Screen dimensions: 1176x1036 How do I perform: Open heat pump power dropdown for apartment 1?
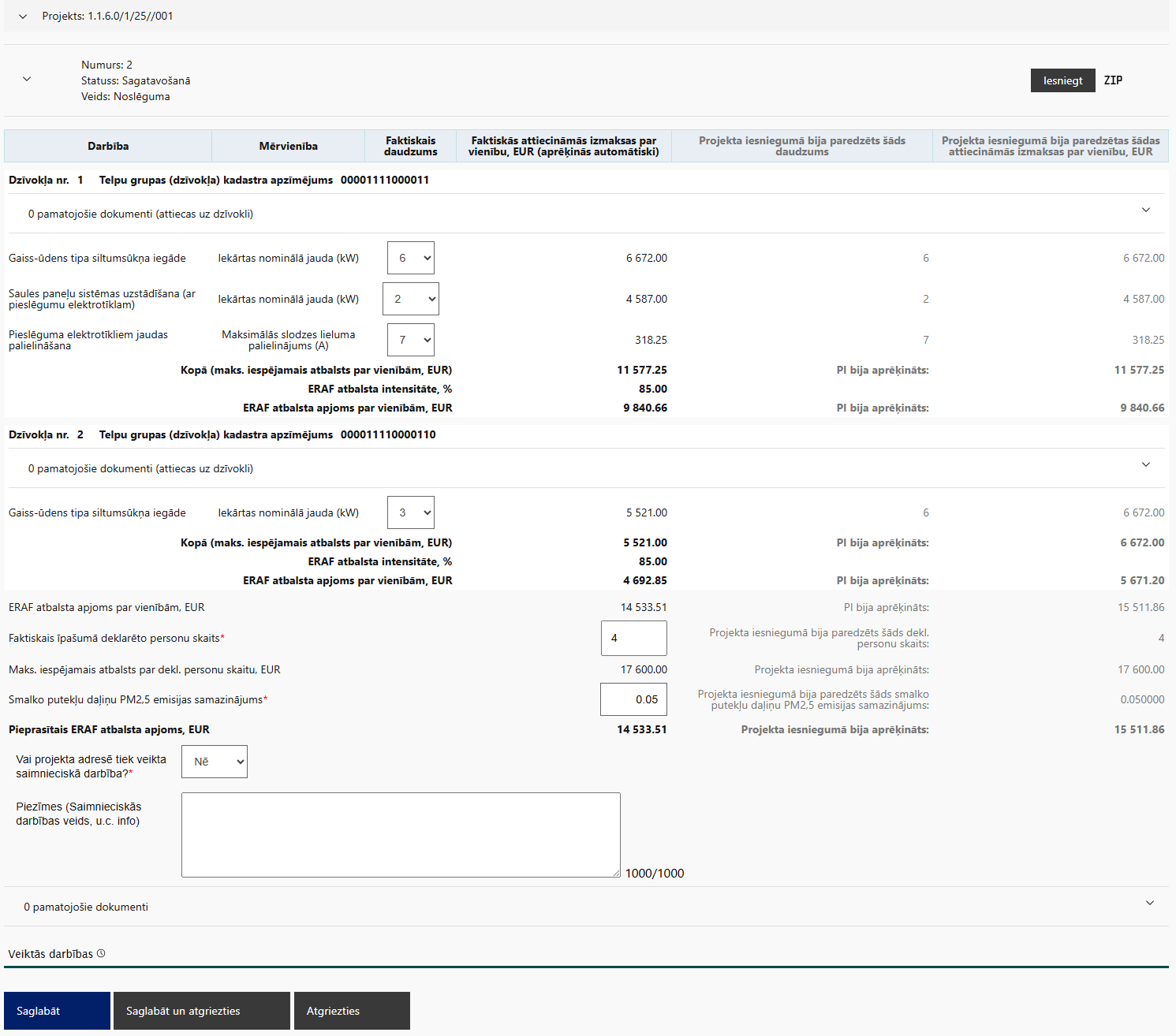click(410, 258)
